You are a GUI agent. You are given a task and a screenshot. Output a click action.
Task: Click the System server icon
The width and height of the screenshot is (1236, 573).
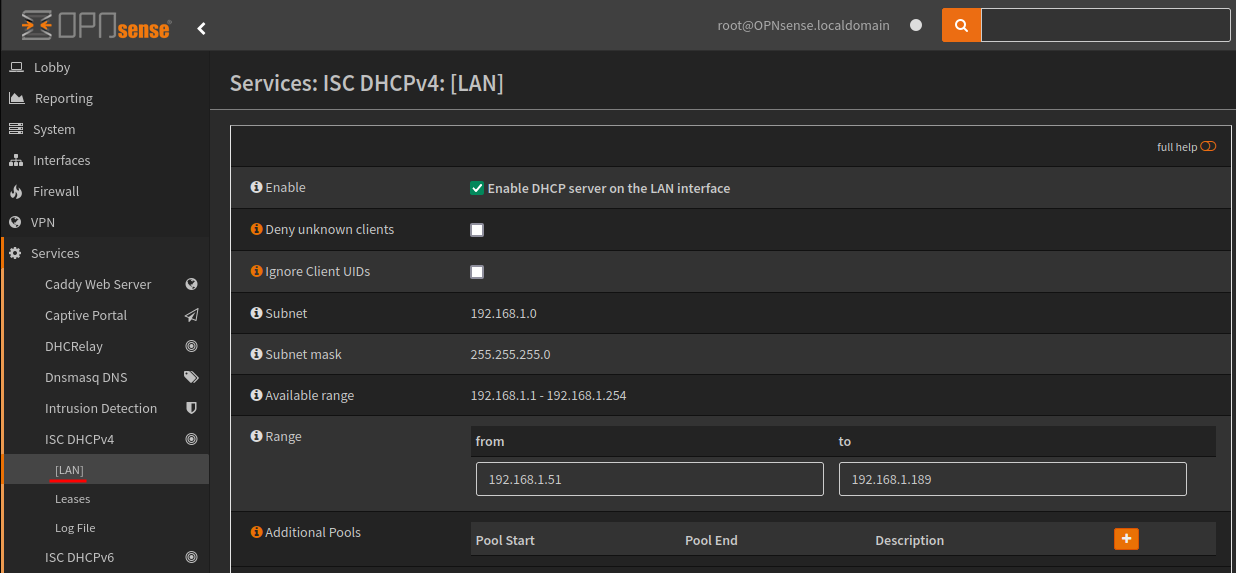[x=16, y=129]
